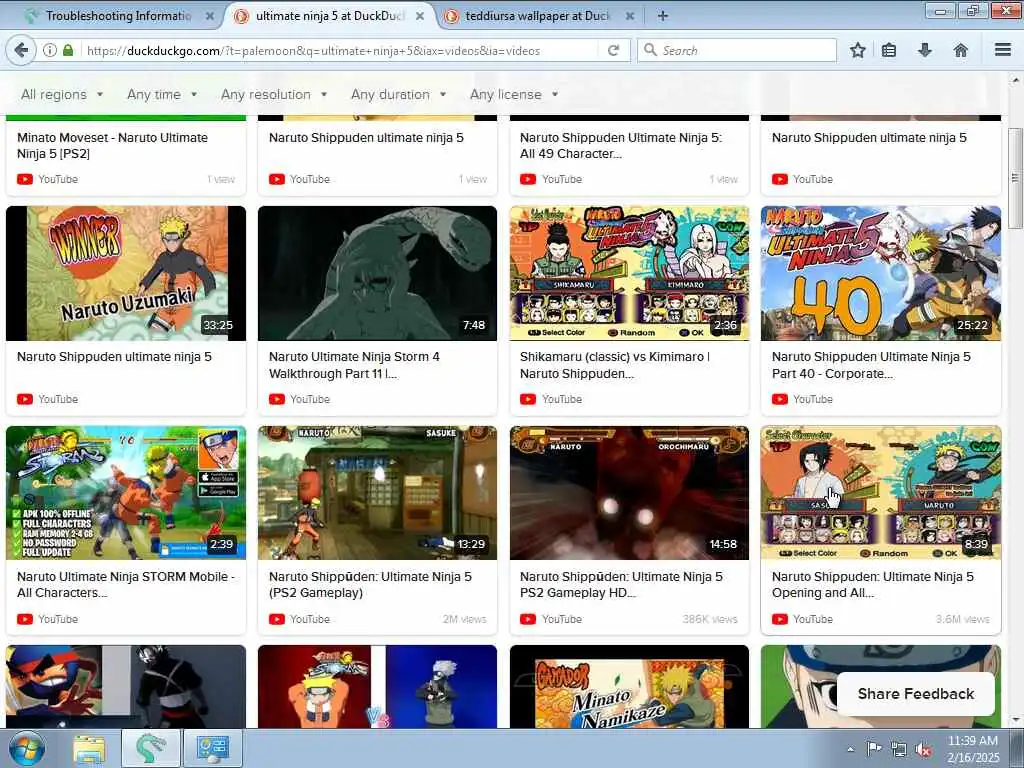Open the Ultimate Ninja 5 (PS2 Gameplay) title
The height and width of the screenshot is (768, 1024).
click(x=370, y=584)
